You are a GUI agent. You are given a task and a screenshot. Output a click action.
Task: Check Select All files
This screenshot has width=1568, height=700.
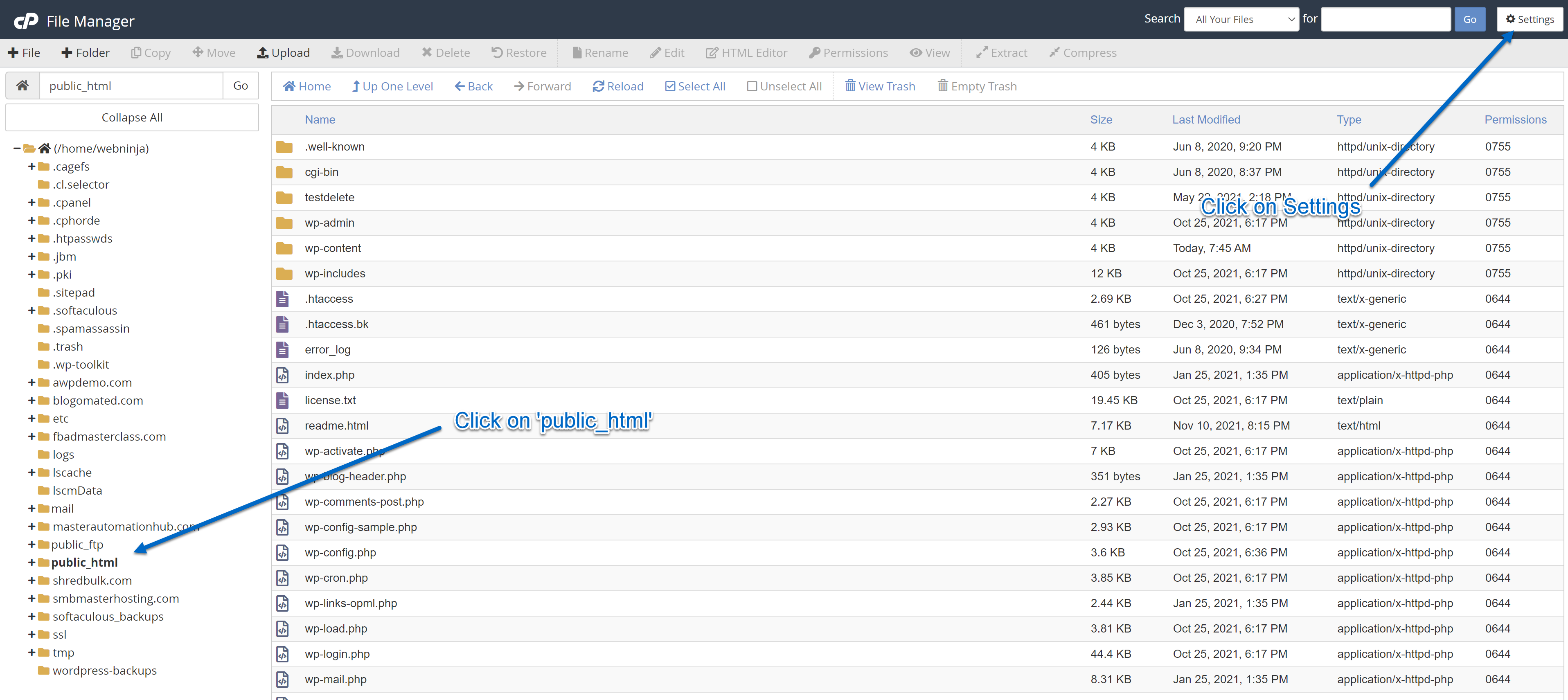(x=695, y=86)
